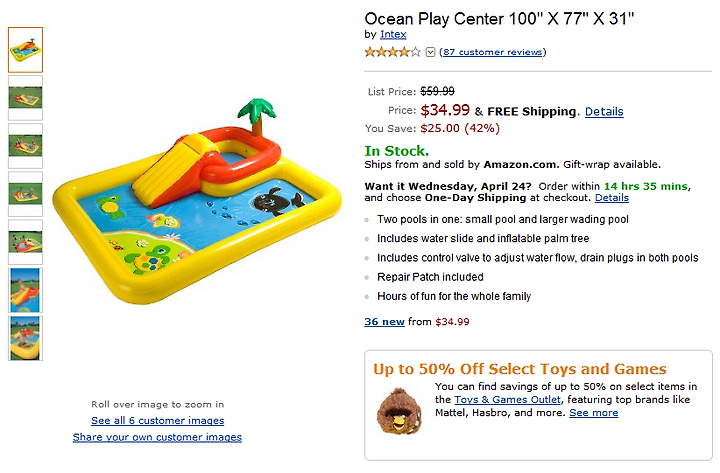Select the second thumbnail in the image strip
The width and height of the screenshot is (720, 473).
click(25, 98)
